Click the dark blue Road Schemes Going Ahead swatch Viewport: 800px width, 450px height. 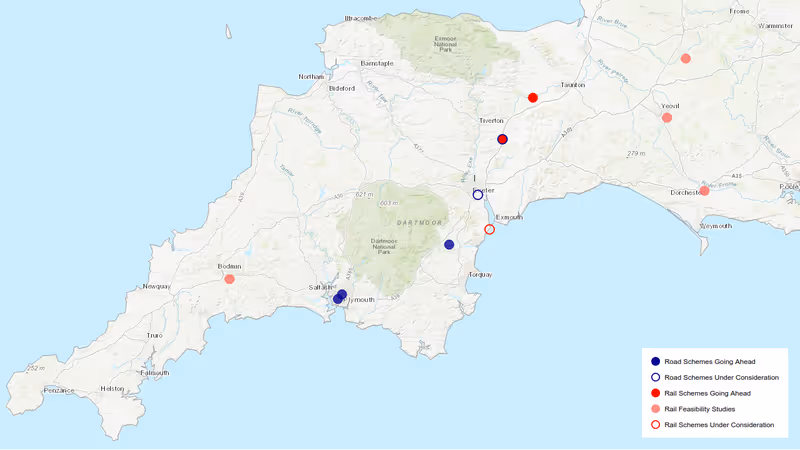tap(656, 361)
